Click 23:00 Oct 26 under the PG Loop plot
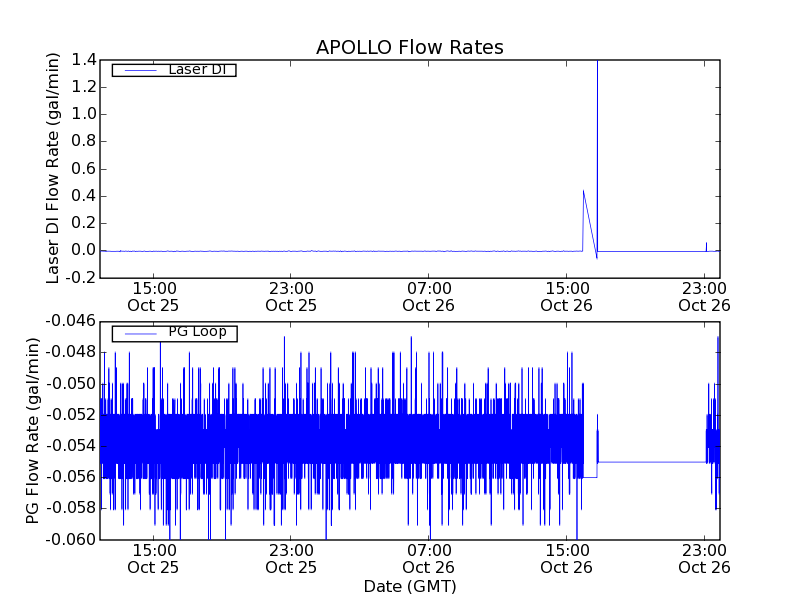 point(704,559)
